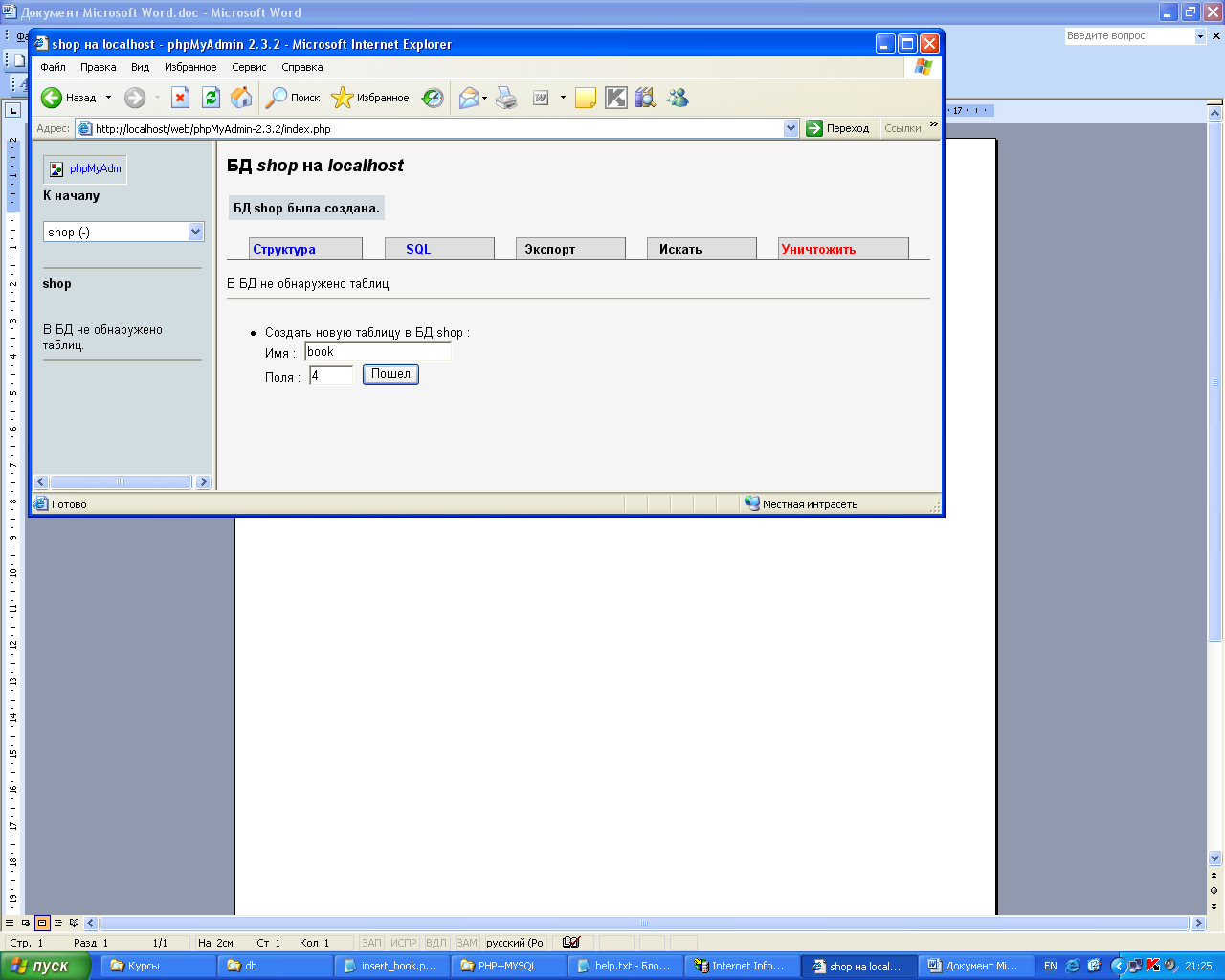Switch to PHP+MYSQL folder taskbar button
Viewport: 1225px width, 980px height.
508,966
